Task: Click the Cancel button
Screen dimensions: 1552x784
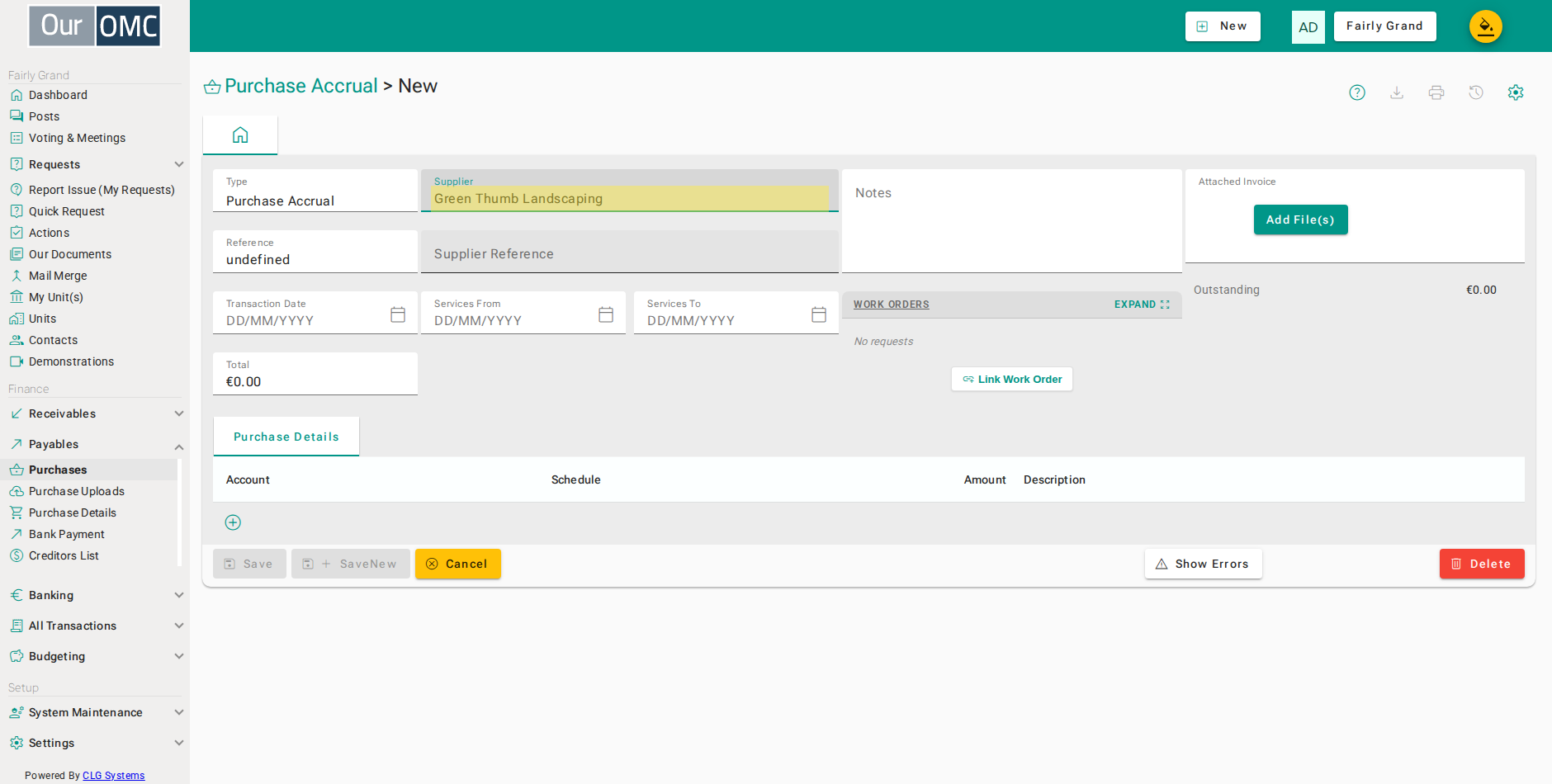Action: pos(458,564)
